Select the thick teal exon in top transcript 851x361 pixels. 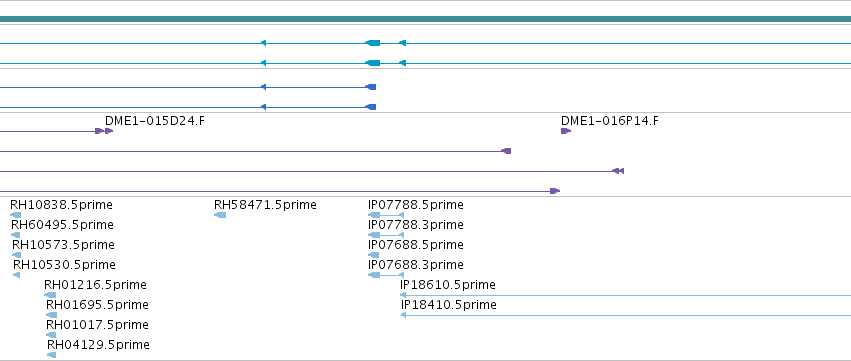(372, 43)
